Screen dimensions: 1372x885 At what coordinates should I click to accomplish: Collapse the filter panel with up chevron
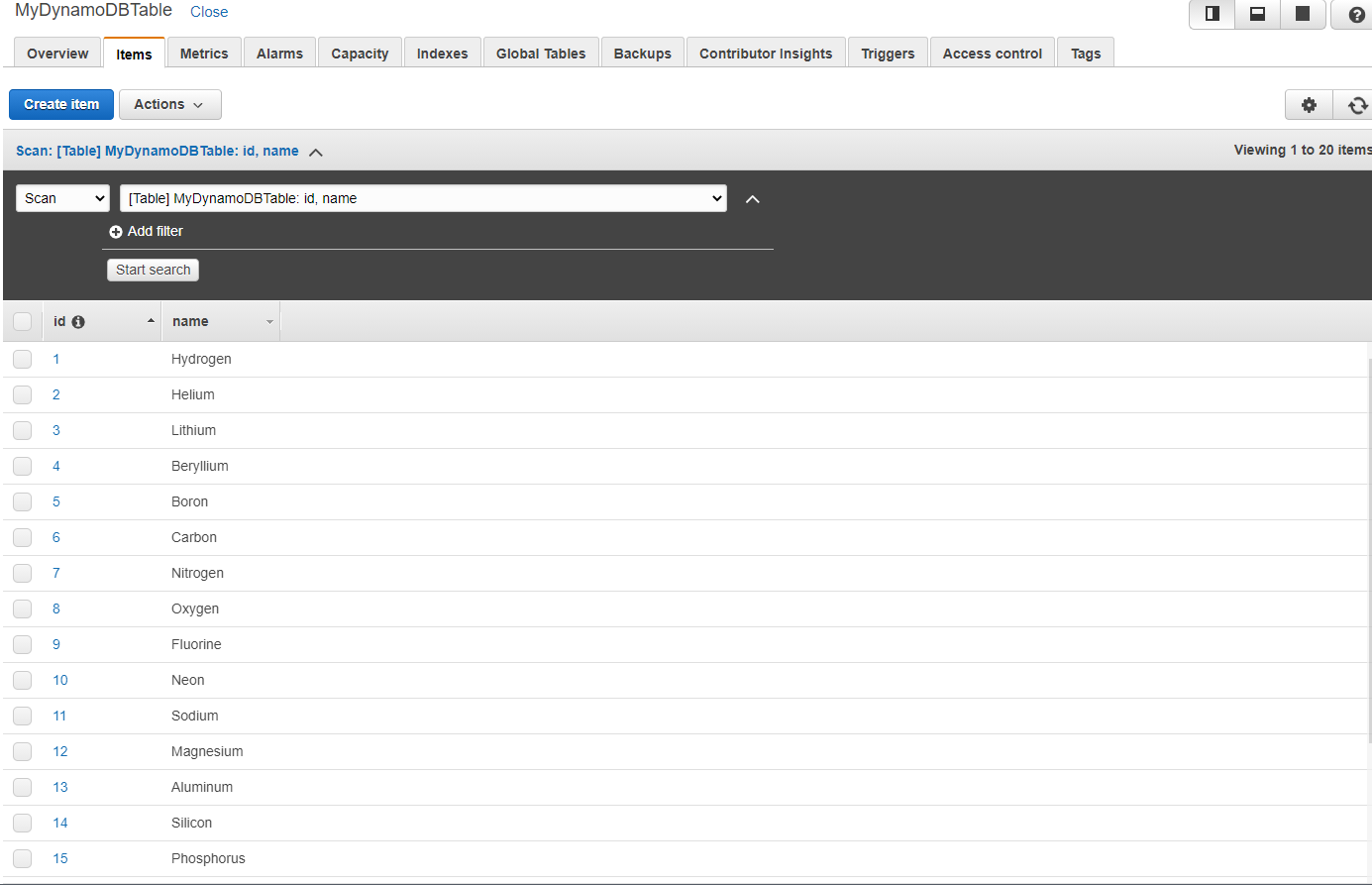(x=753, y=199)
